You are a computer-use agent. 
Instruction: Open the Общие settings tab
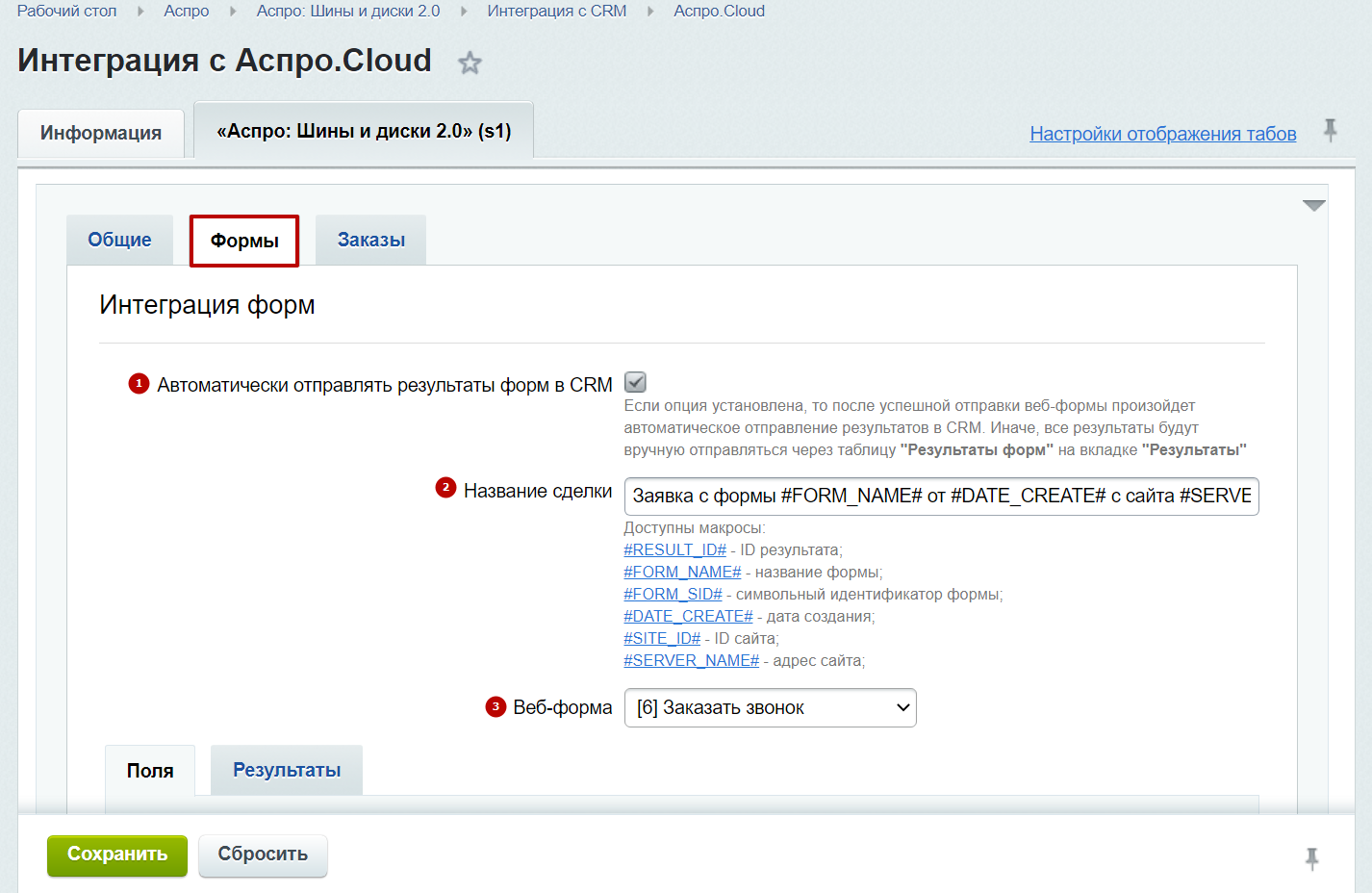[119, 240]
